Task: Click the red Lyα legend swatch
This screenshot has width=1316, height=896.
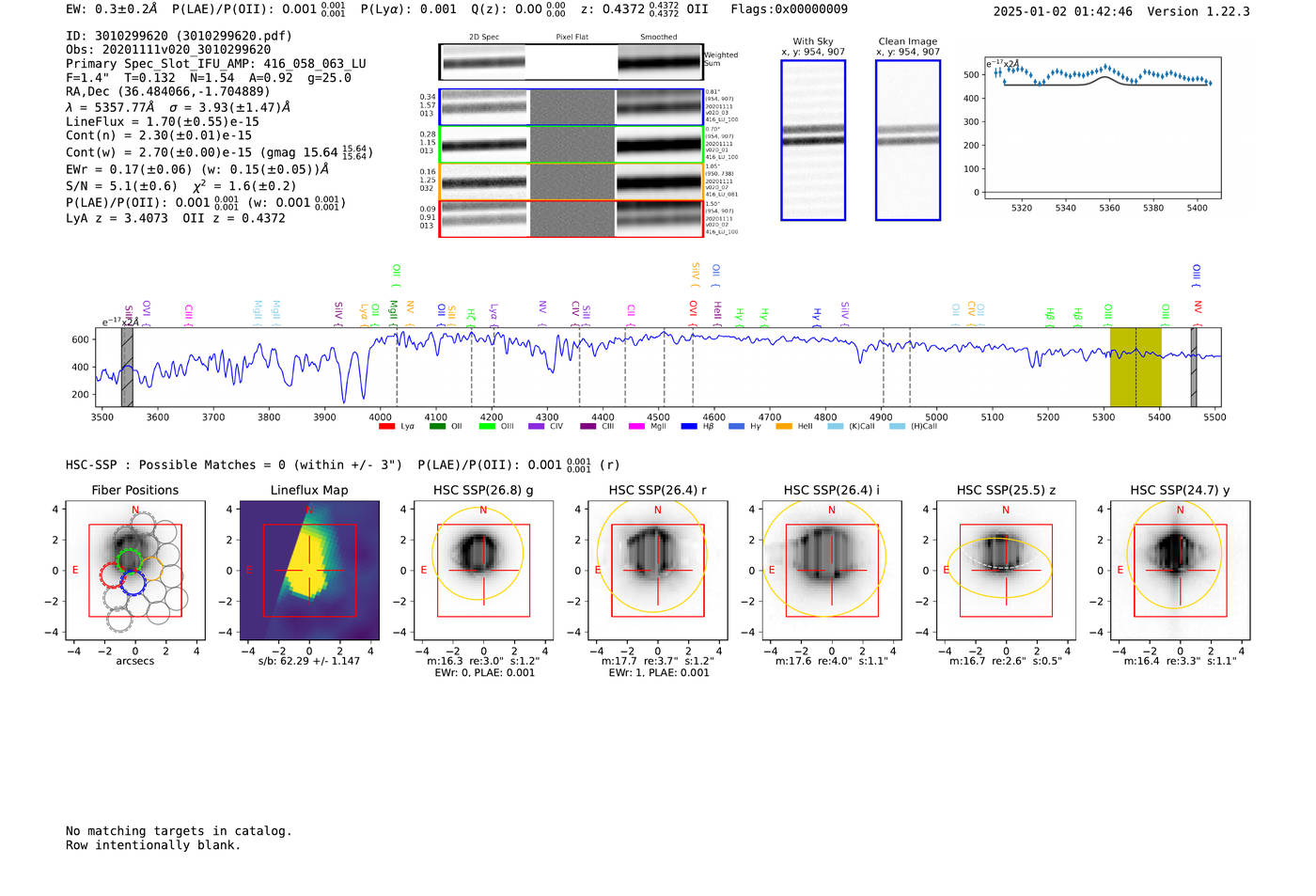Action: coord(386,427)
